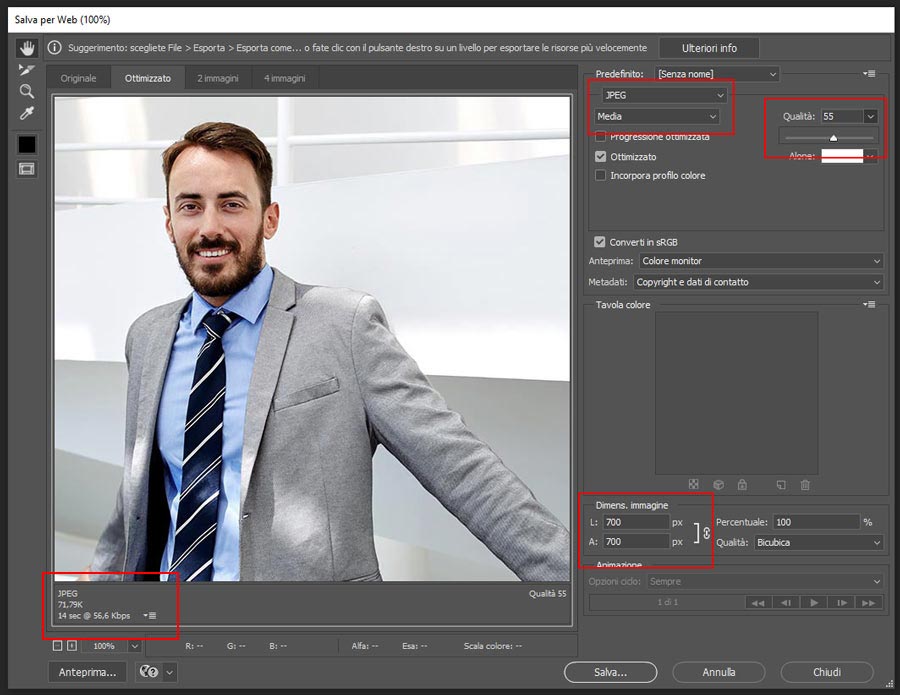Click the Percentuale field showing 100

point(816,522)
